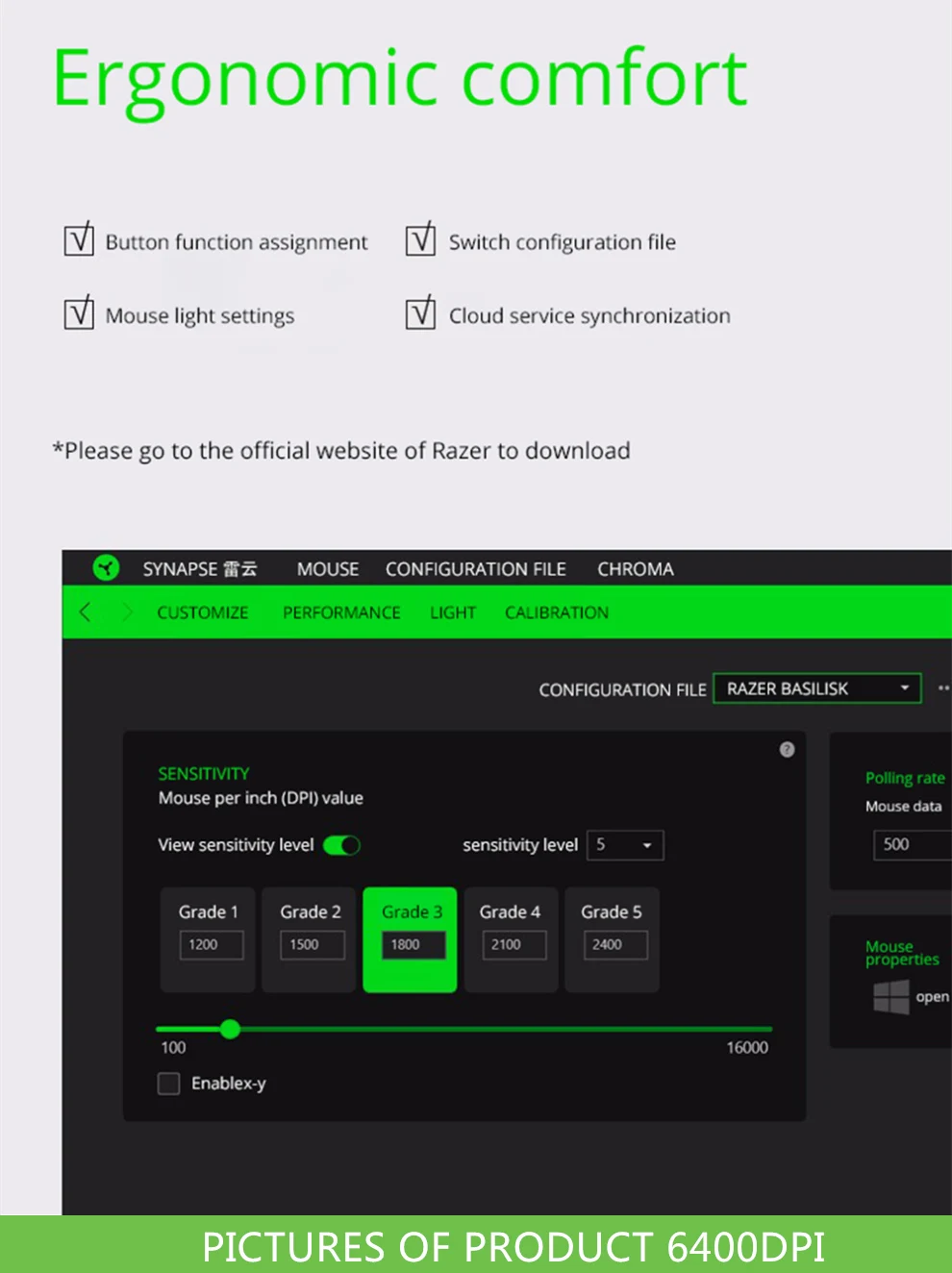Go forward with the right arrow

(x=127, y=612)
